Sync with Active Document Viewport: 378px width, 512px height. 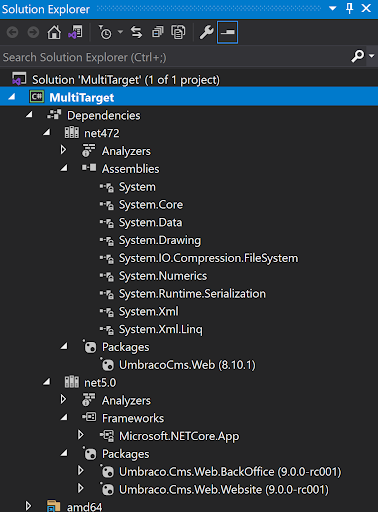[x=136, y=32]
